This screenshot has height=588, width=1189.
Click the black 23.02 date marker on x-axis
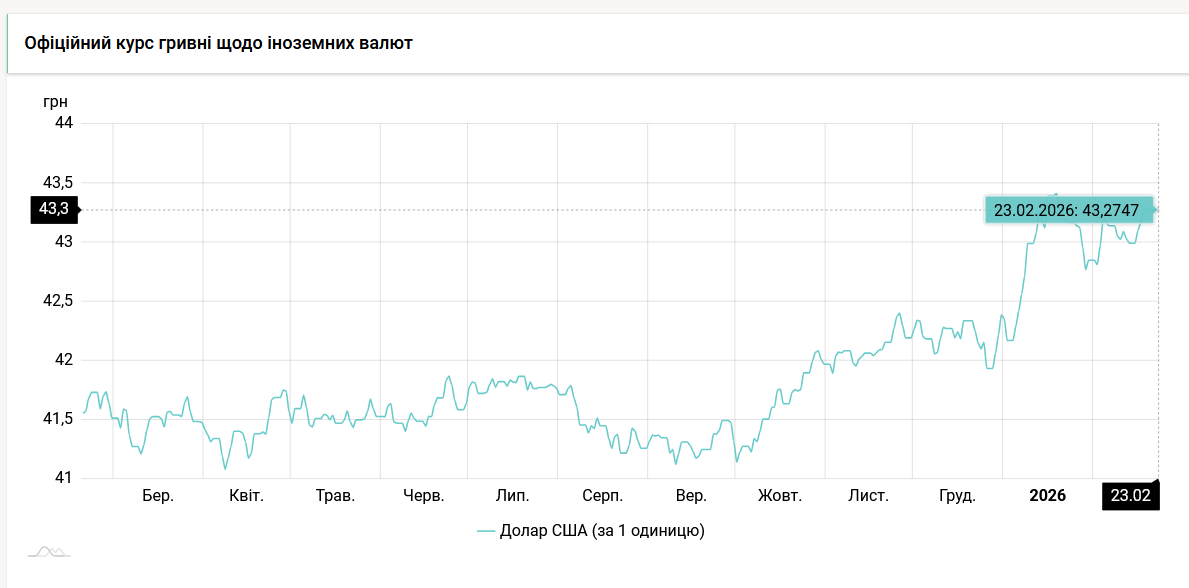point(1130,496)
